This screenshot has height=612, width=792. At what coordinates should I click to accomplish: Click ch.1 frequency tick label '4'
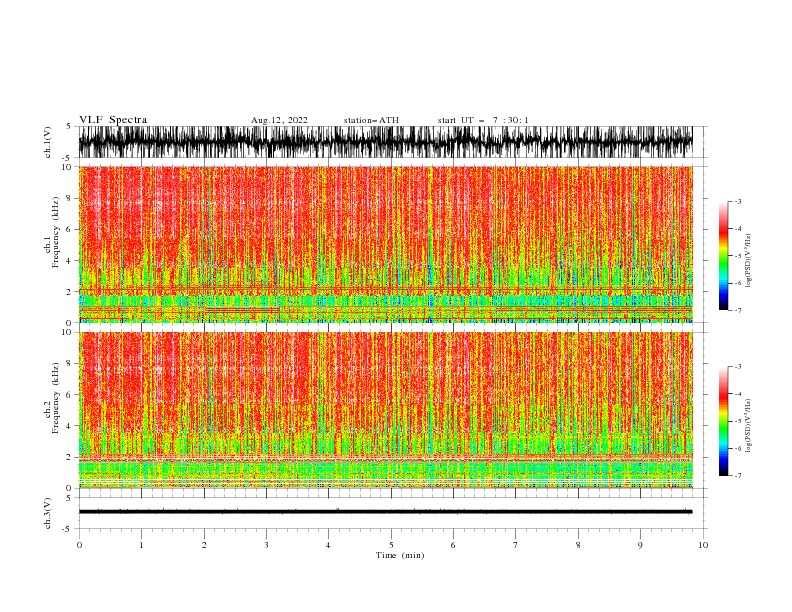(70, 261)
